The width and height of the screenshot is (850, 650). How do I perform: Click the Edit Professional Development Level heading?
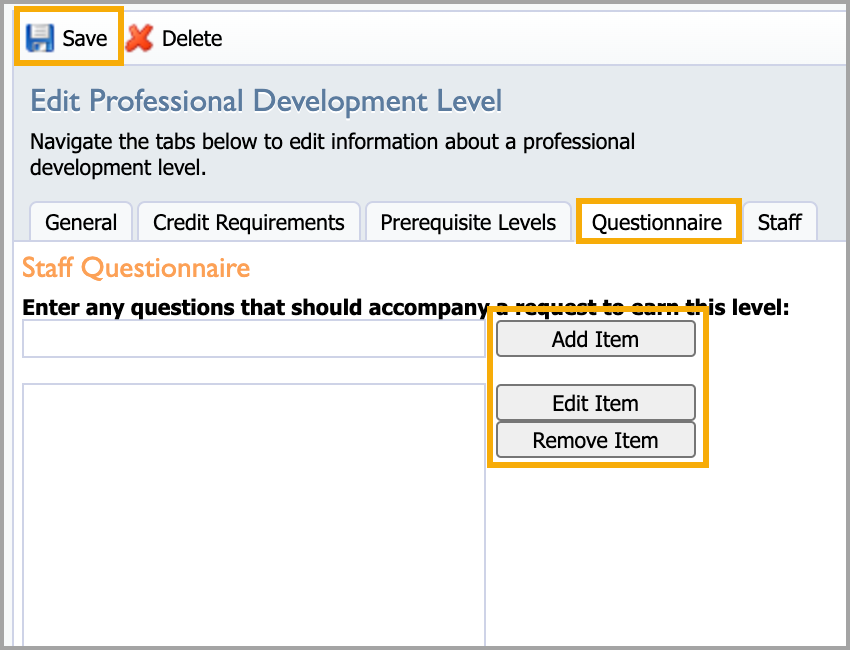point(266,101)
